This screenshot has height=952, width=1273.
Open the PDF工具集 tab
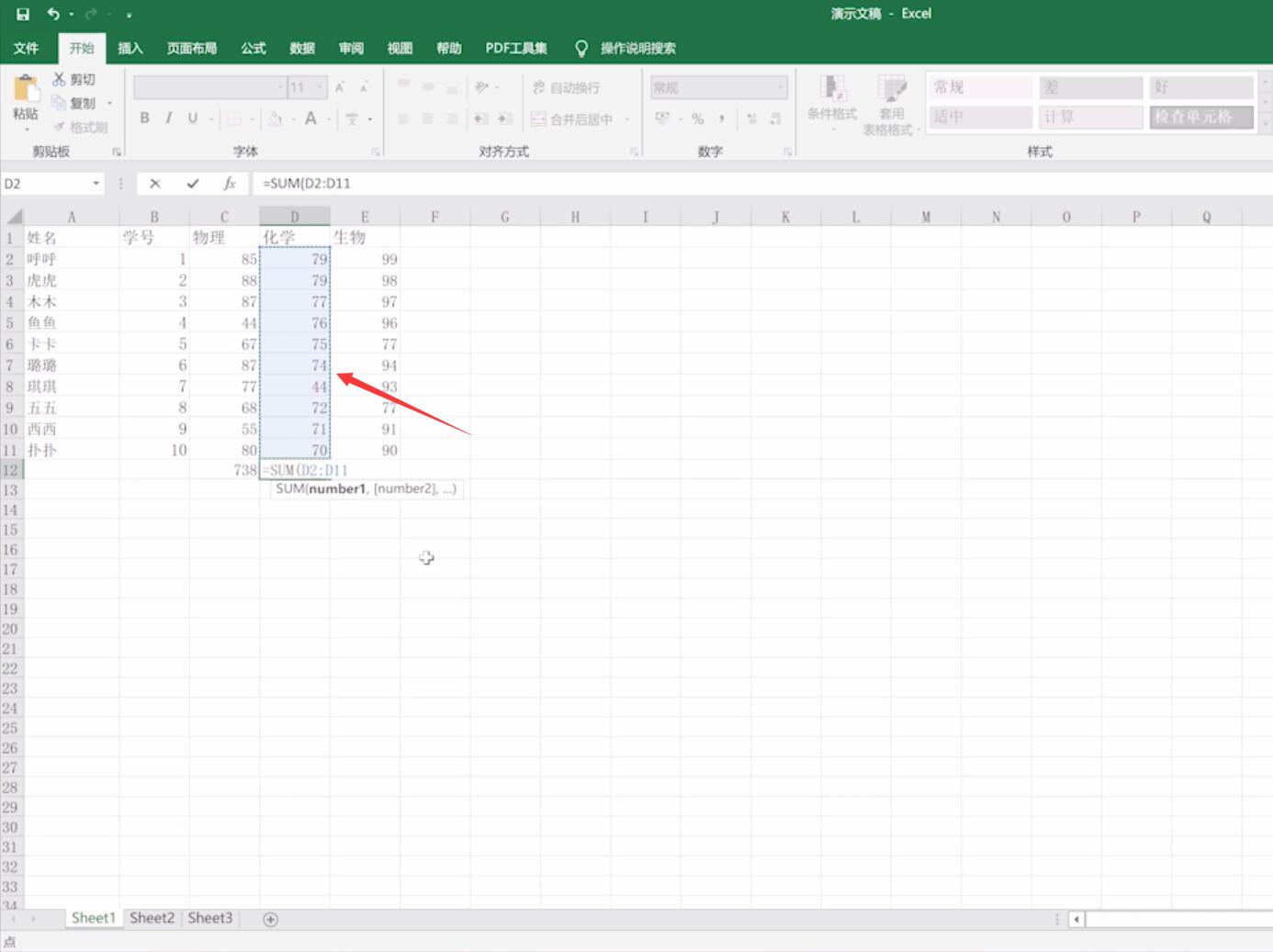coord(516,48)
